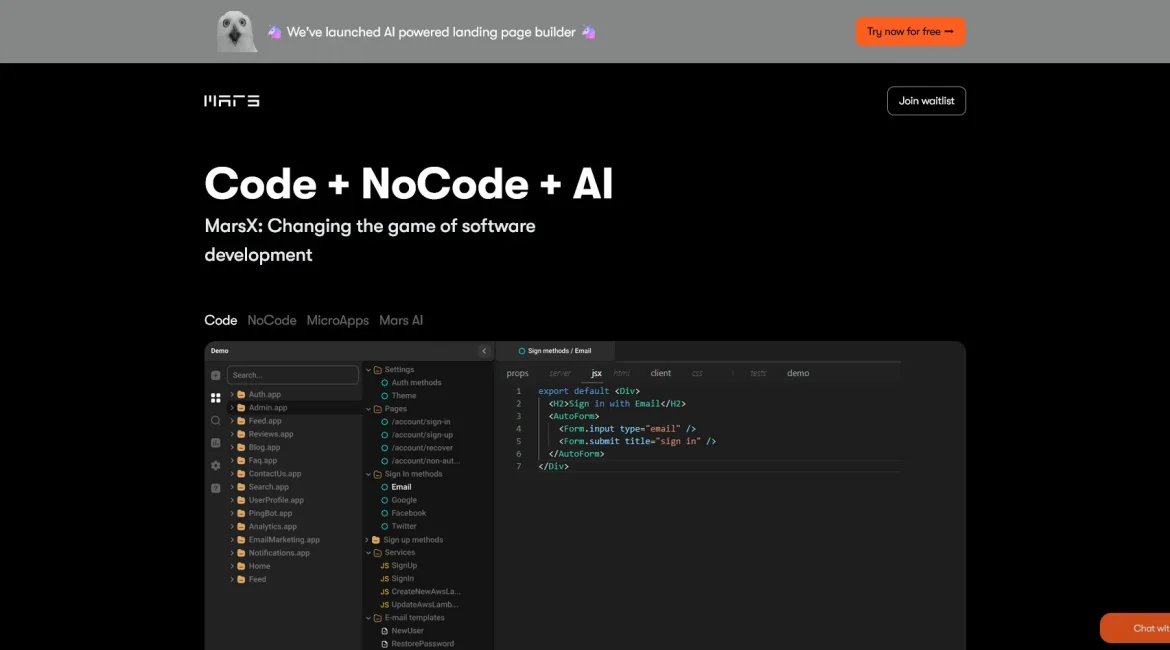Open the chart analytics icon in Demo sidebar
Image resolution: width=1170 pixels, height=650 pixels.
[216, 443]
